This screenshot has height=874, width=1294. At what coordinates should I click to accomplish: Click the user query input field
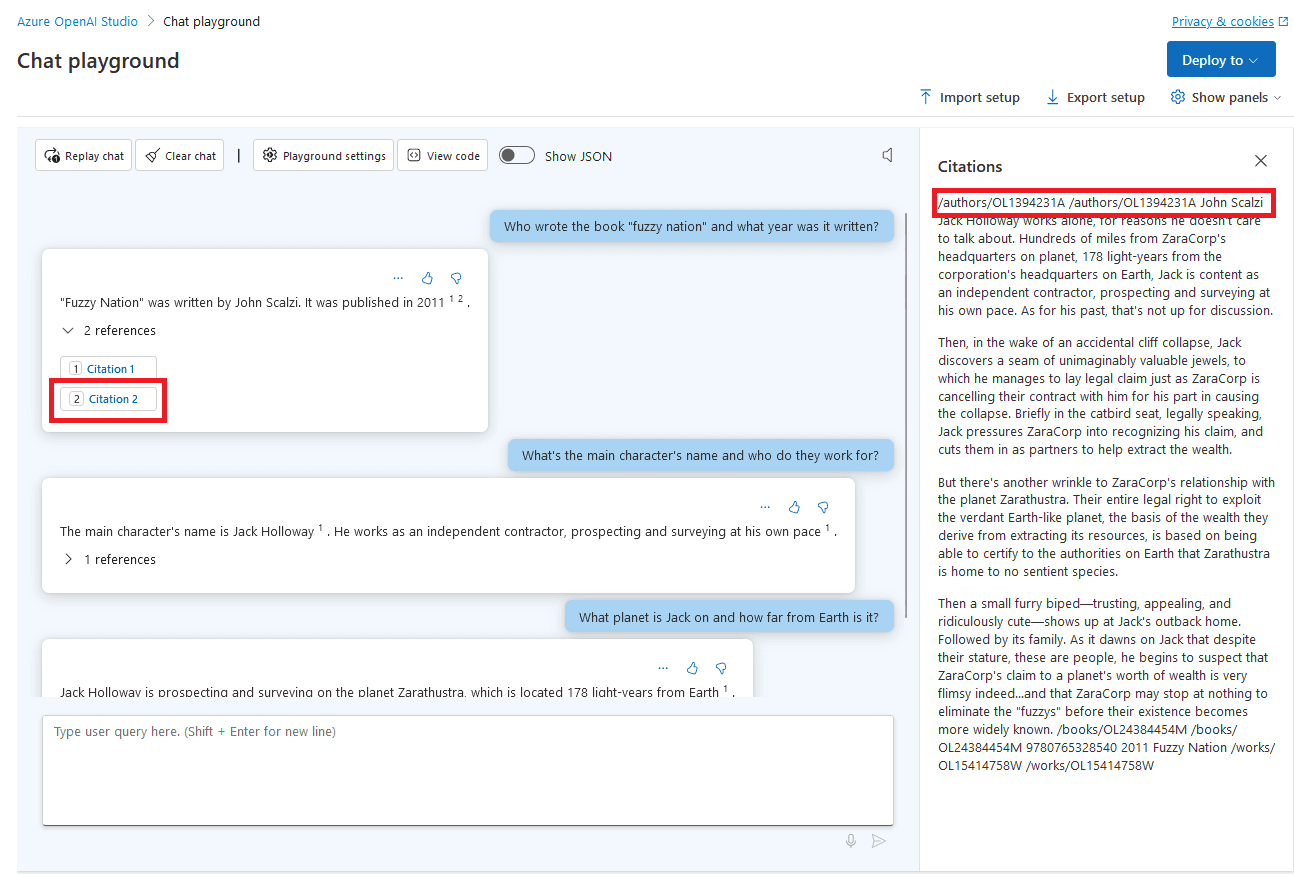(x=467, y=770)
